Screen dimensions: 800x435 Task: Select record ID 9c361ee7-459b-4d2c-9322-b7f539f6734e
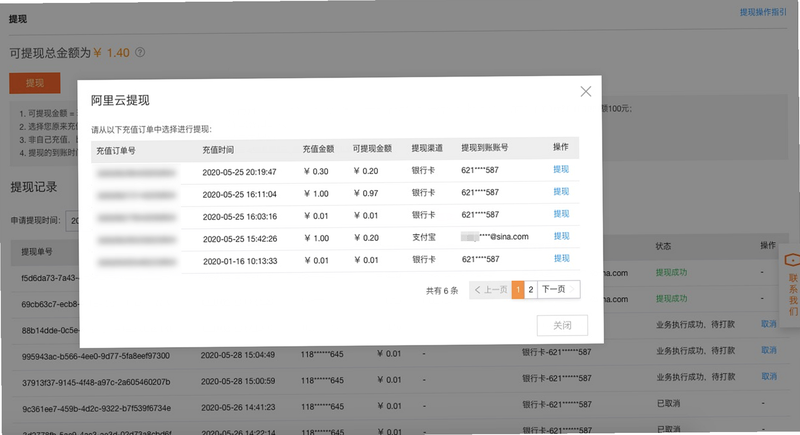click(96, 408)
